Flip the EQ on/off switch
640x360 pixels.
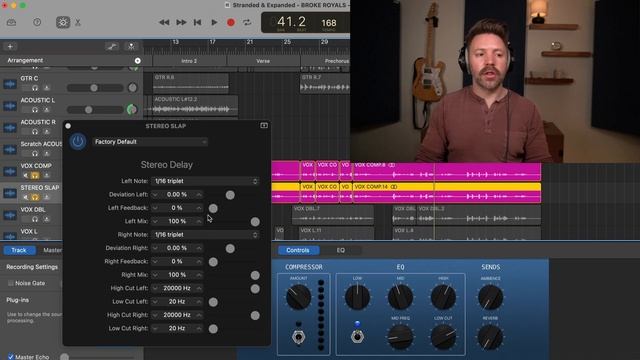point(357,337)
